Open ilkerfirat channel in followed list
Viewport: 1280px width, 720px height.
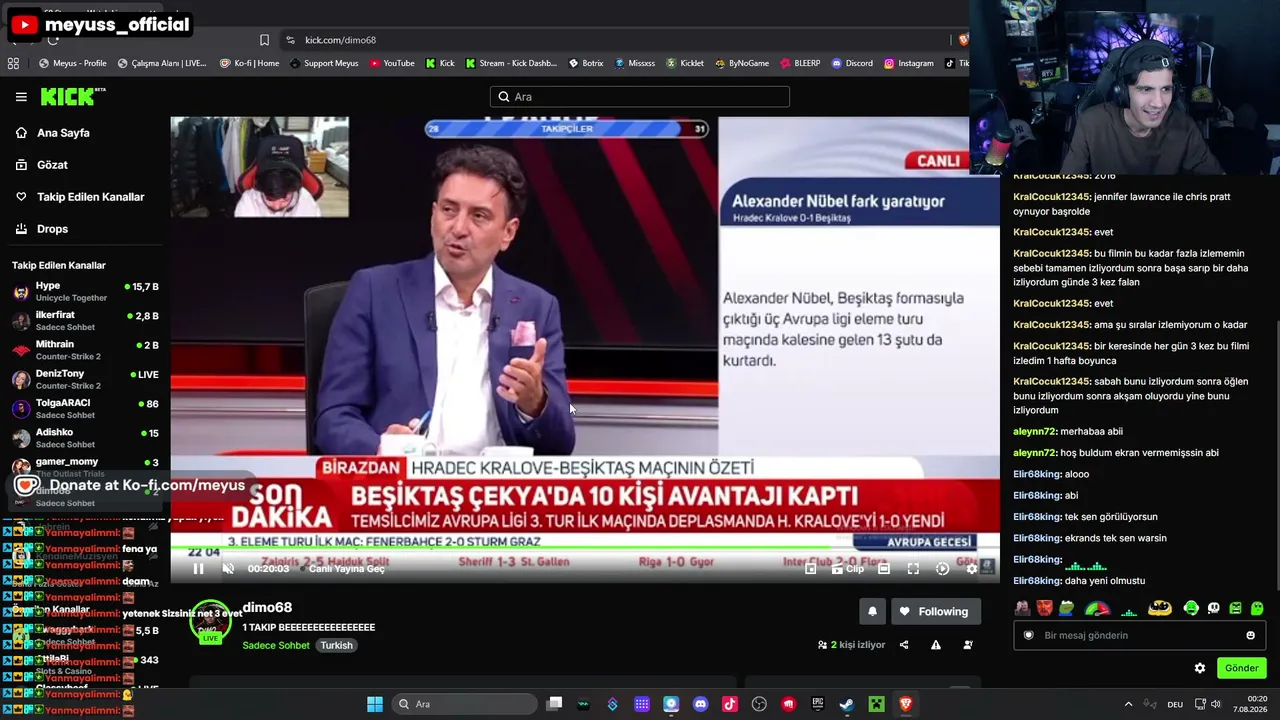pyautogui.click(x=85, y=320)
